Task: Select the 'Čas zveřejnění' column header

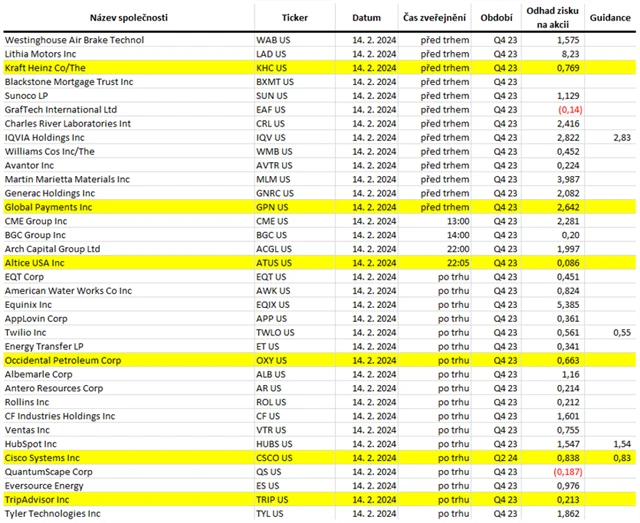Action: tap(432, 18)
